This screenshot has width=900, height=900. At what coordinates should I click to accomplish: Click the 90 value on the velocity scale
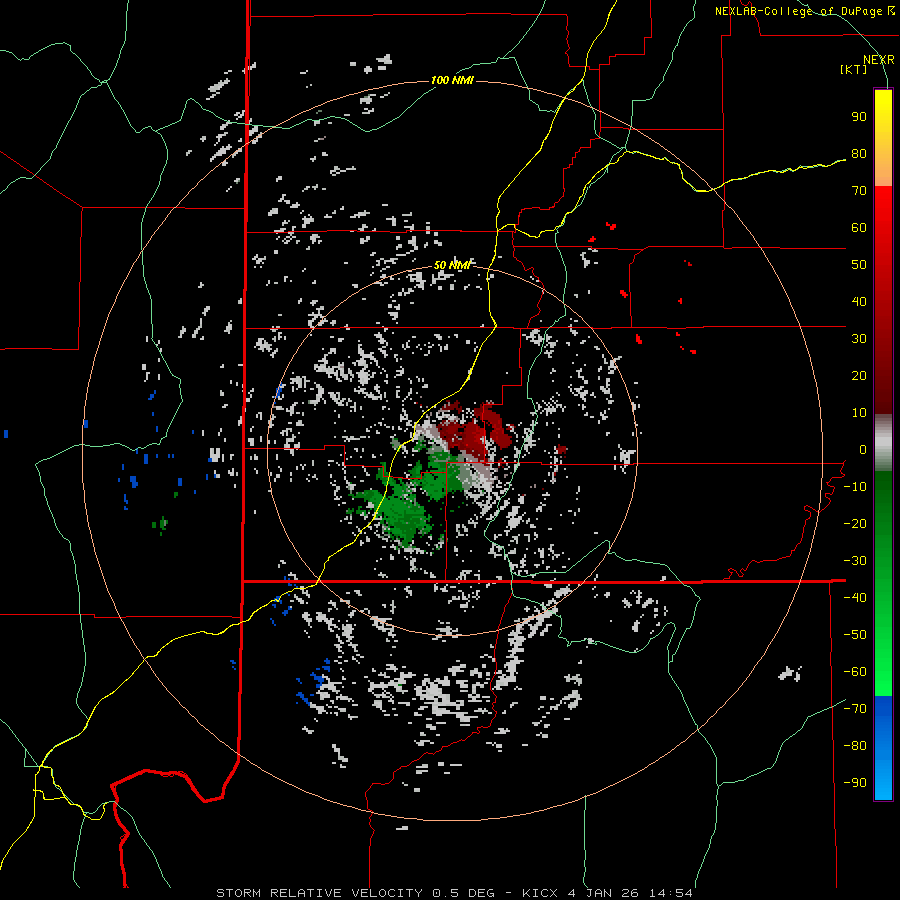pyautogui.click(x=859, y=117)
